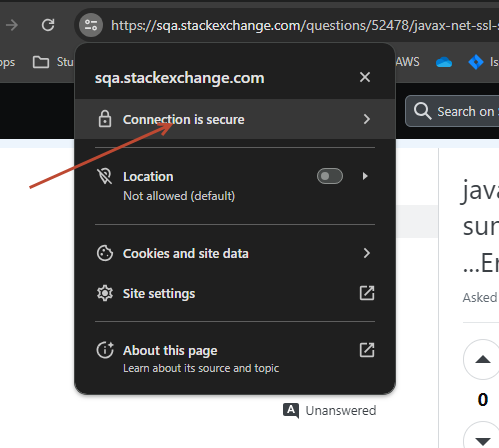
Task: Click Site settings external link icon
Action: click(367, 293)
